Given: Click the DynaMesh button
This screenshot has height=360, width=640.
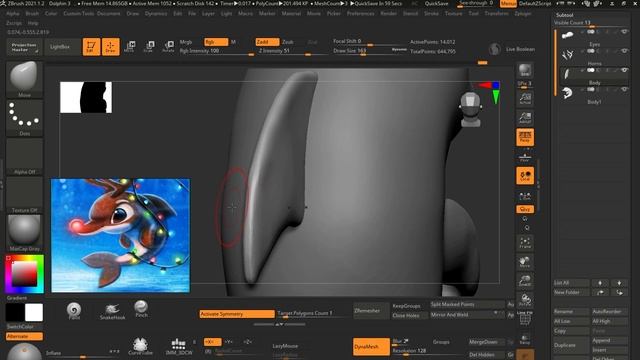Looking at the screenshot, I should pyautogui.click(x=371, y=347).
